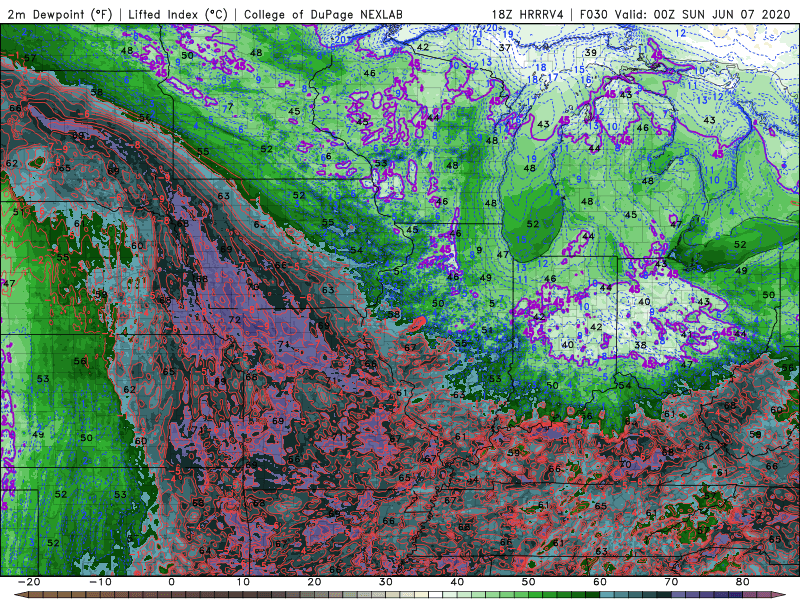Click the 'Lifted Index (°C)' title text
Screen dimensions: 800x600
[x=178, y=15]
